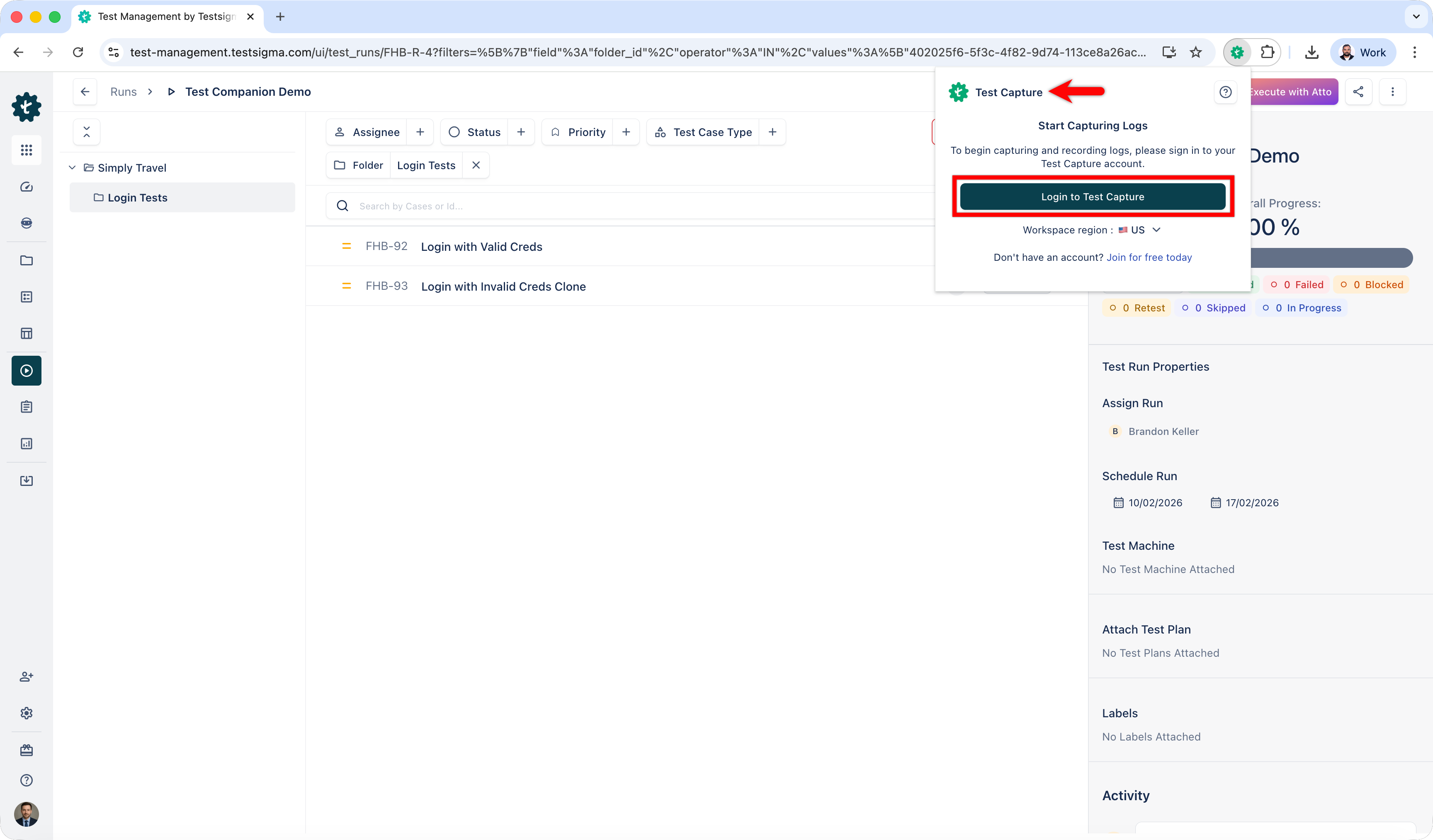This screenshot has width=1433, height=840.
Task: Open the Test Capture extension help icon
Action: point(1225,92)
